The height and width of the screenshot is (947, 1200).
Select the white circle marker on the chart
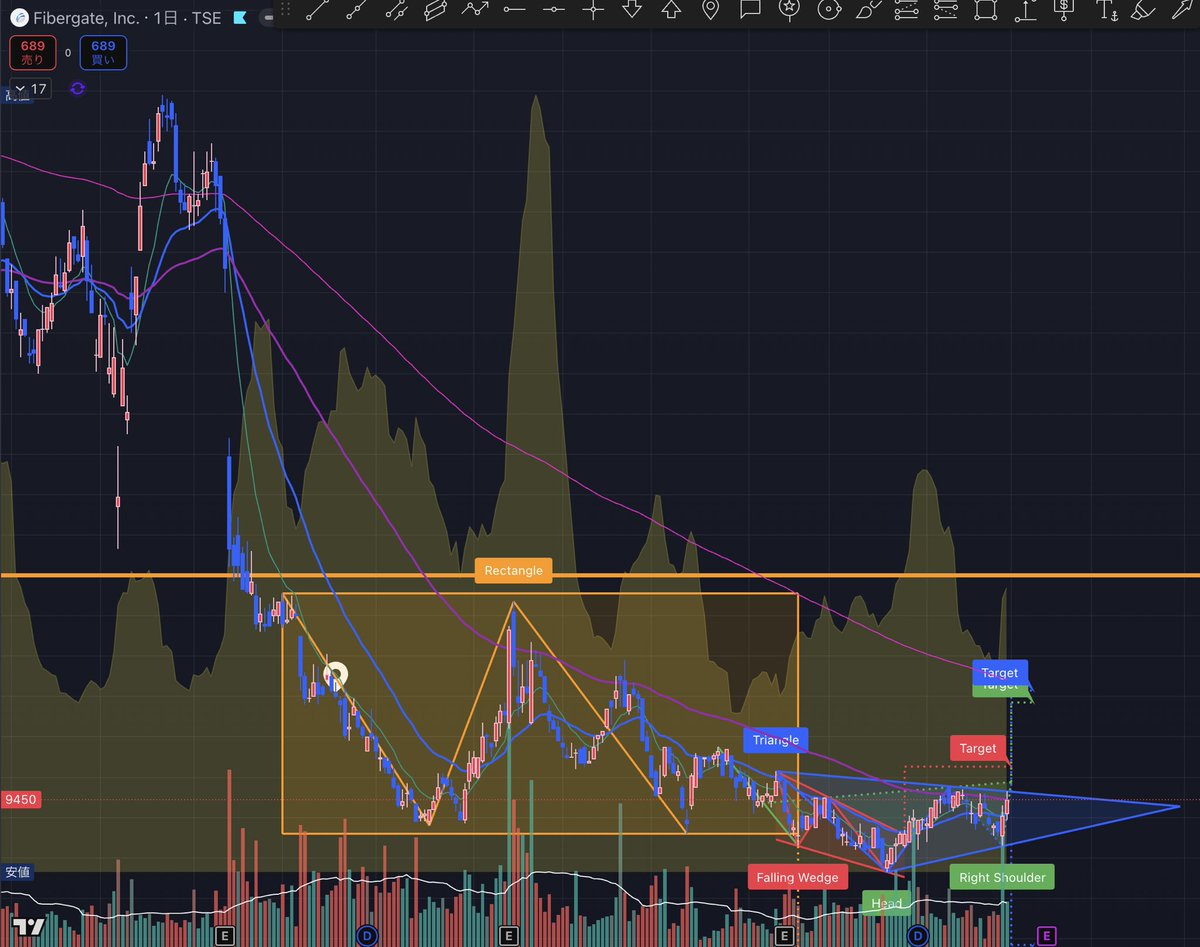coord(335,677)
